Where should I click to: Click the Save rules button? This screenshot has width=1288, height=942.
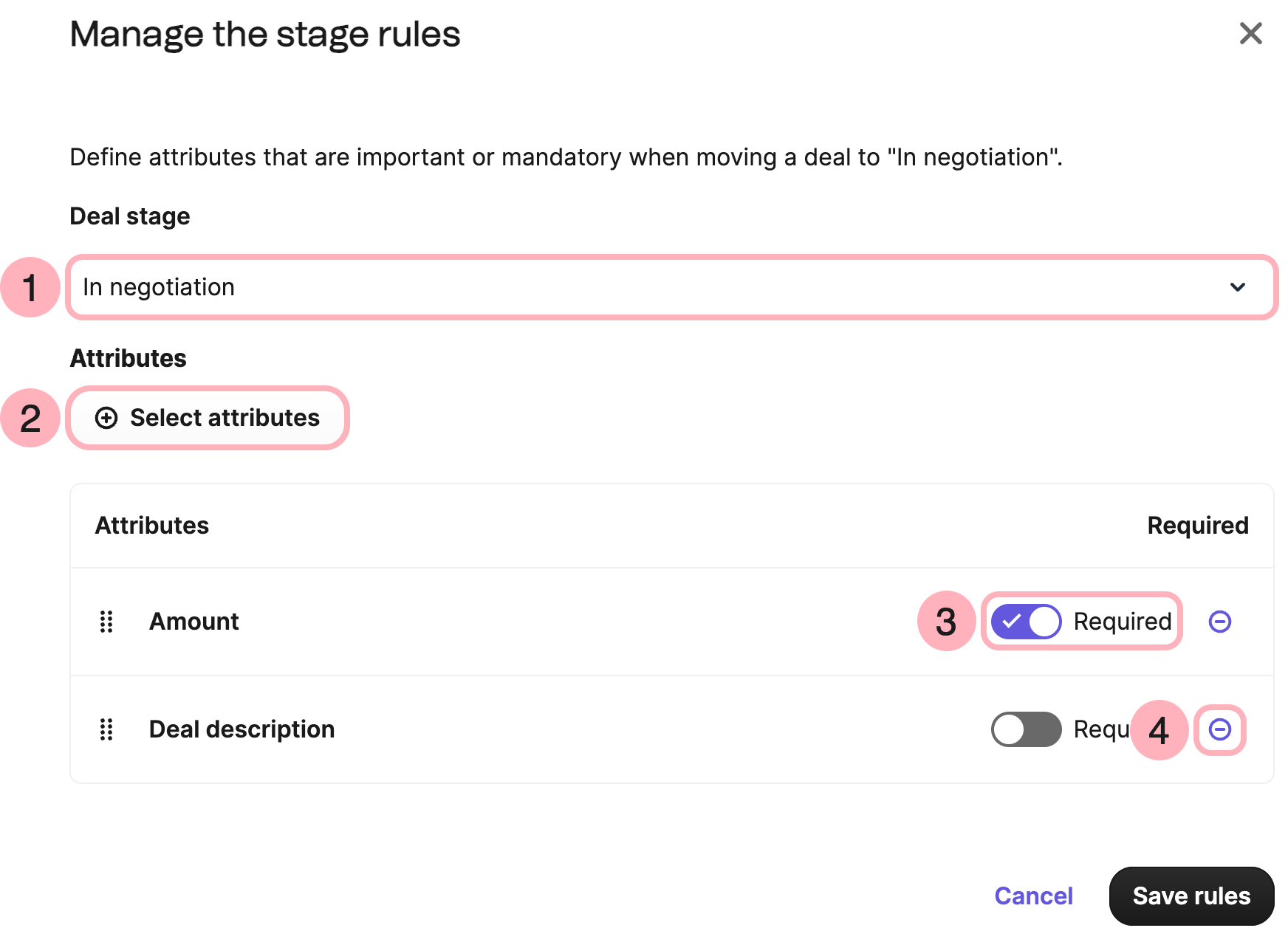1191,895
